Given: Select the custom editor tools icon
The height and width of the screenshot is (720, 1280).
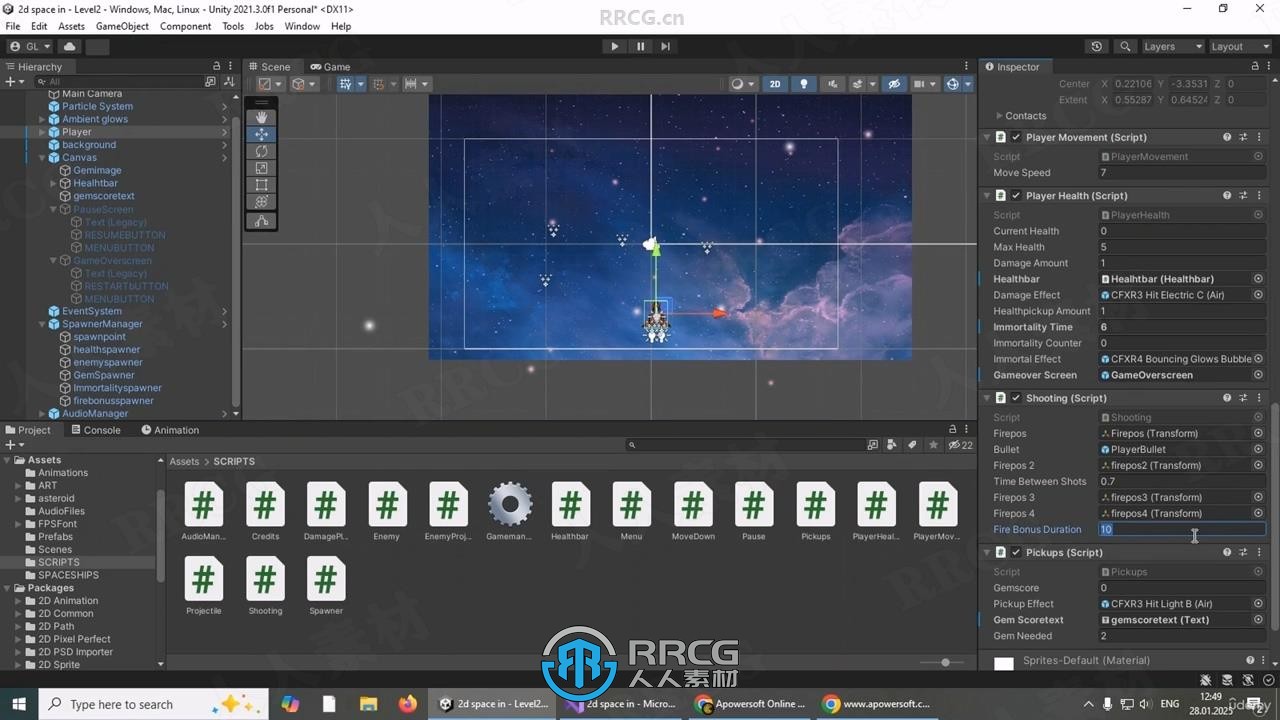Looking at the screenshot, I should pyautogui.click(x=261, y=221).
